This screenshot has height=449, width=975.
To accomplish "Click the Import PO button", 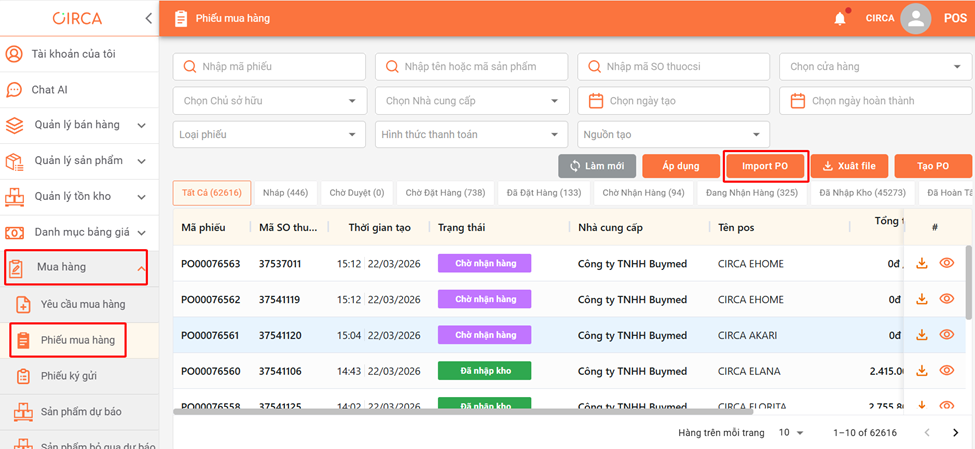I will 765,166.
